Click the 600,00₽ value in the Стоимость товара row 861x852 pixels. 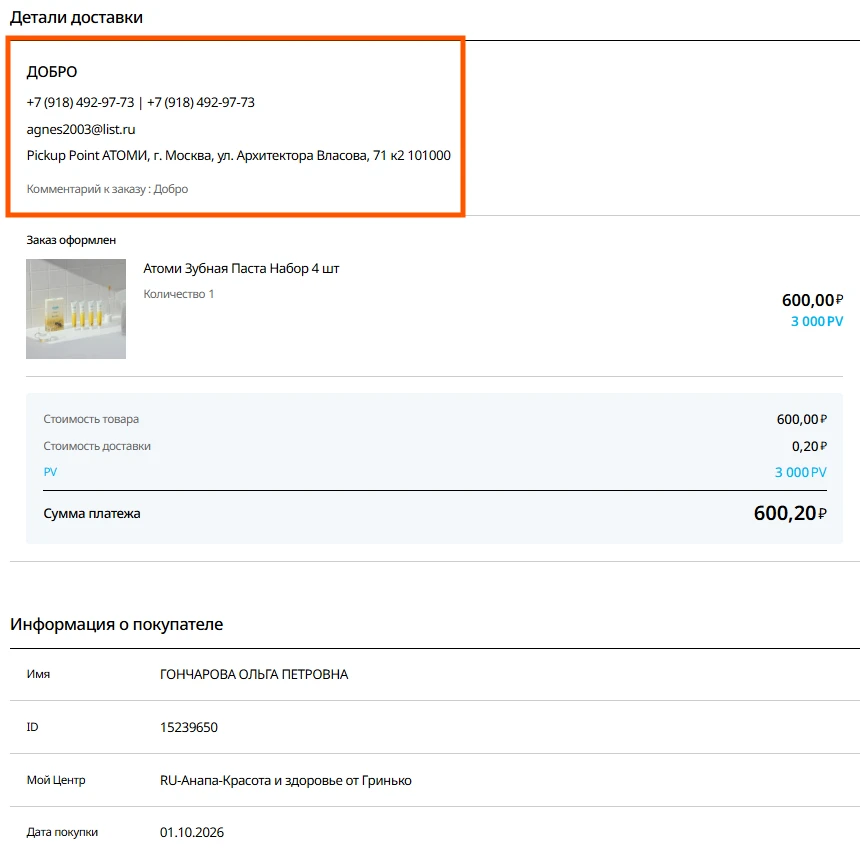click(802, 419)
